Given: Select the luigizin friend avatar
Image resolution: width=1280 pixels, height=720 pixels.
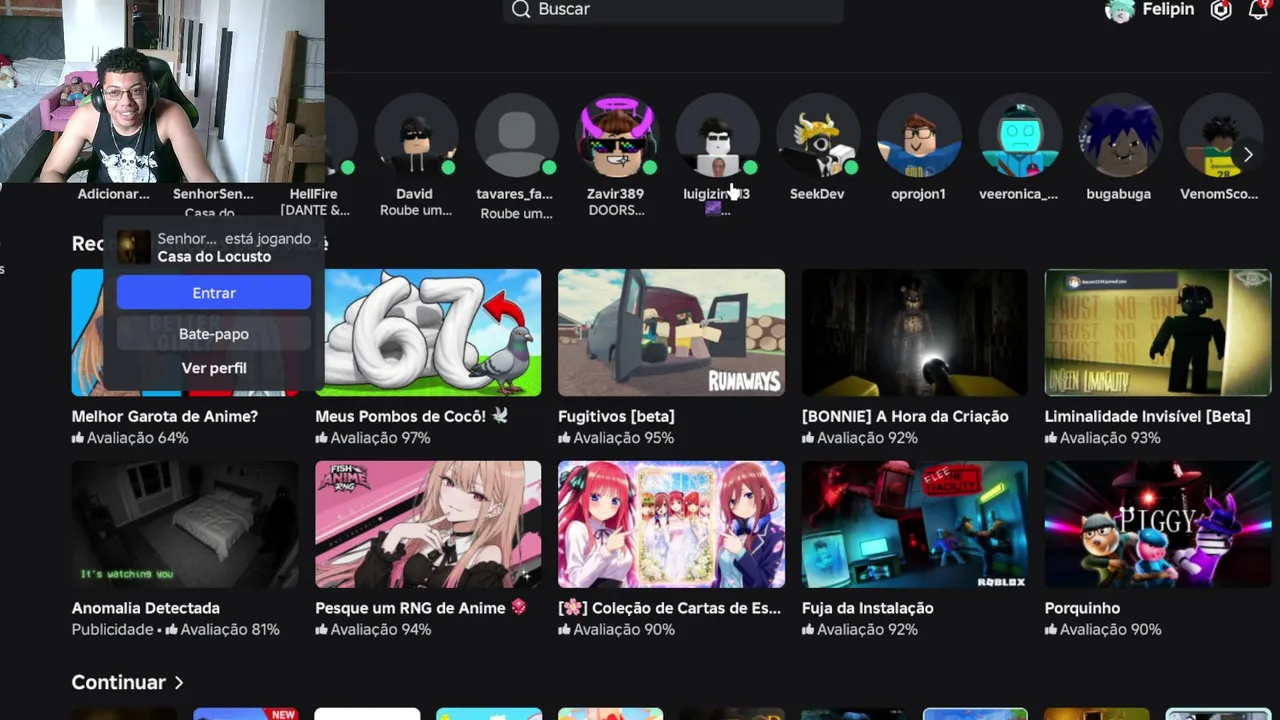Looking at the screenshot, I should 717,136.
